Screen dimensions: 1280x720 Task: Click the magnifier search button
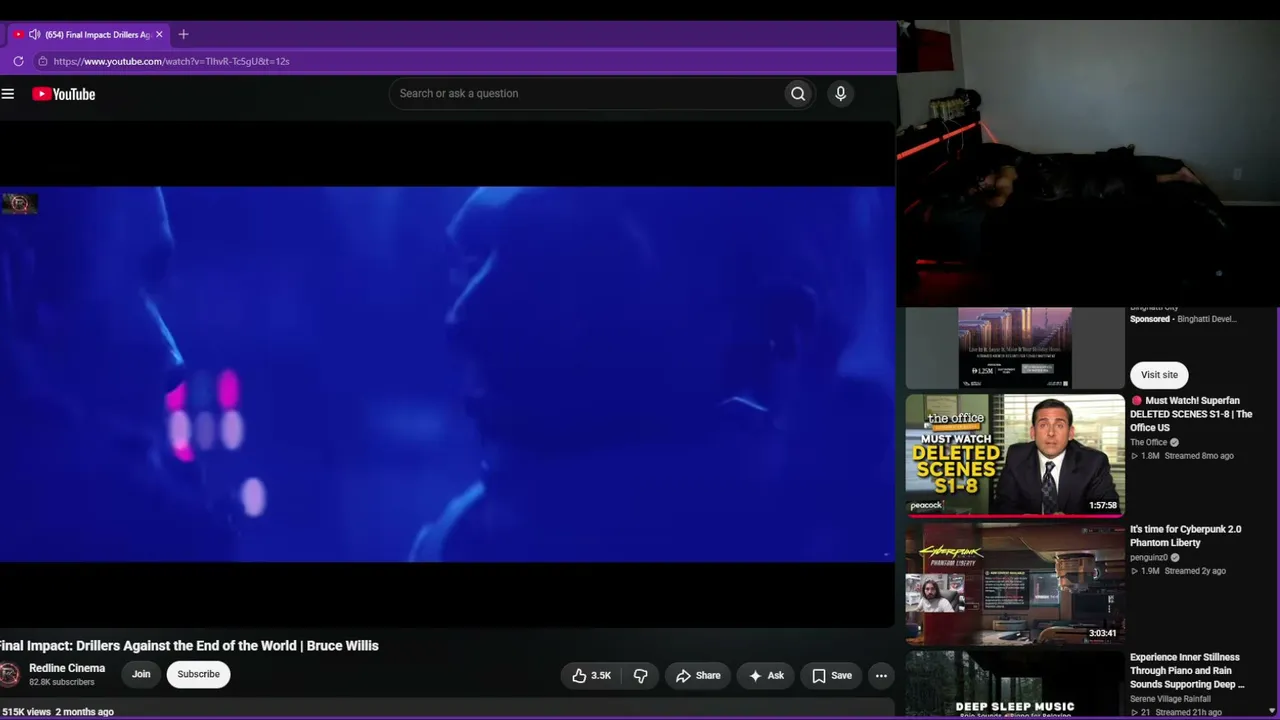click(798, 94)
